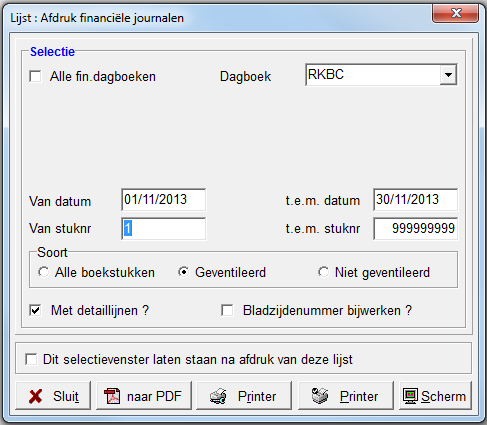
Task: Click the printer icon with the wrench
Action: [218, 396]
